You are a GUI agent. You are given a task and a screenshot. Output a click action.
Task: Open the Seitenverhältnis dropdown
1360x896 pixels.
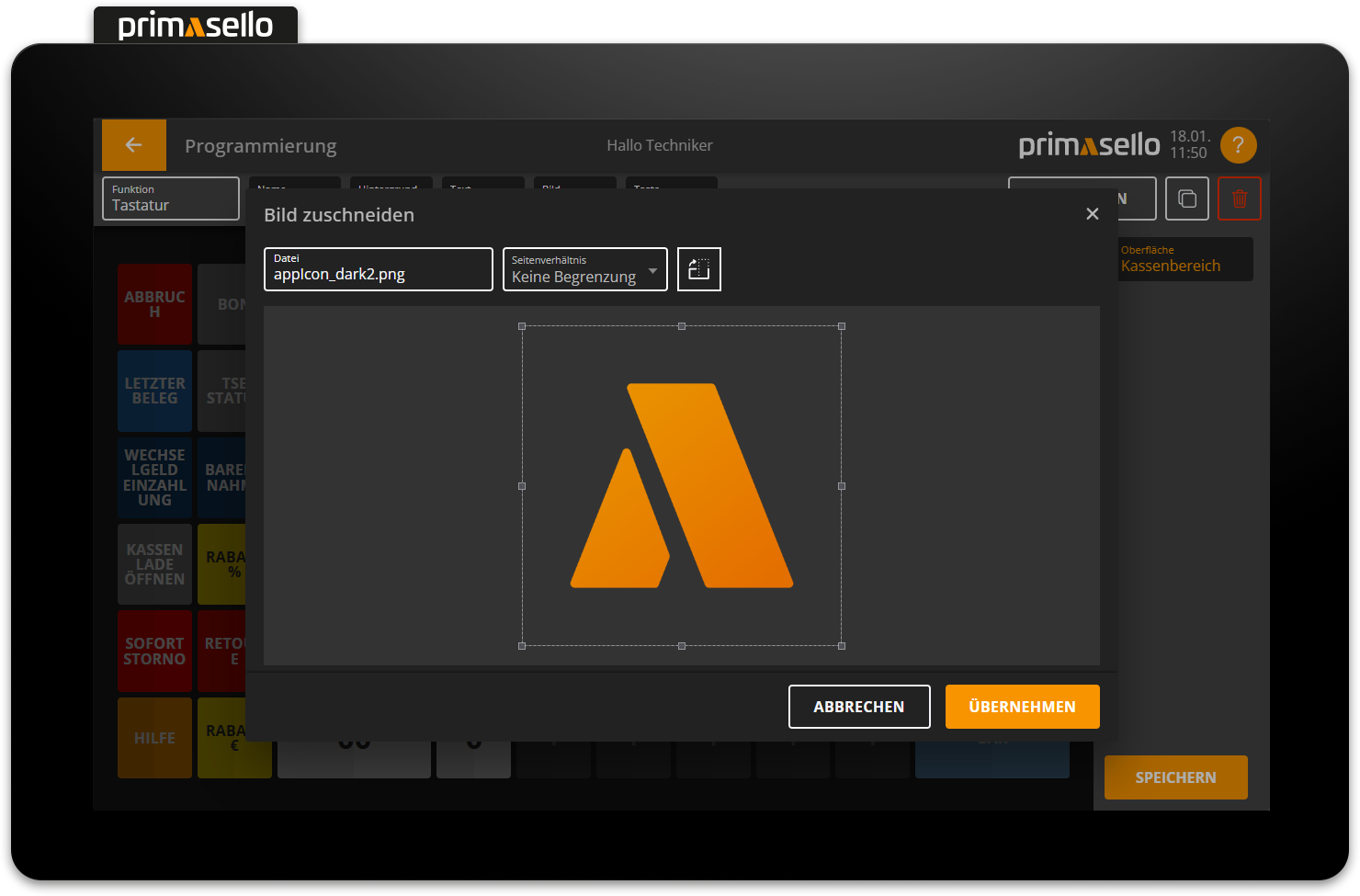(x=584, y=269)
